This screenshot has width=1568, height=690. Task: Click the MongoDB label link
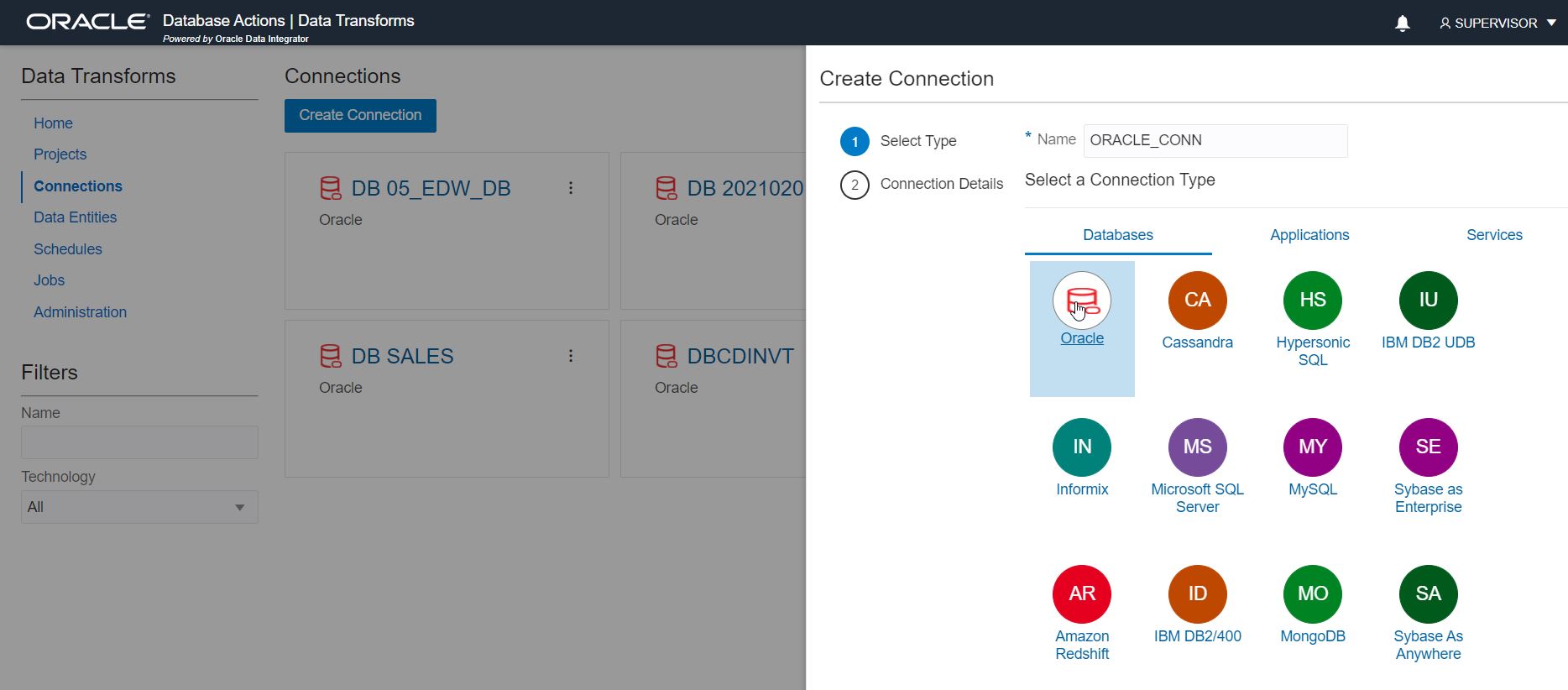point(1313,636)
